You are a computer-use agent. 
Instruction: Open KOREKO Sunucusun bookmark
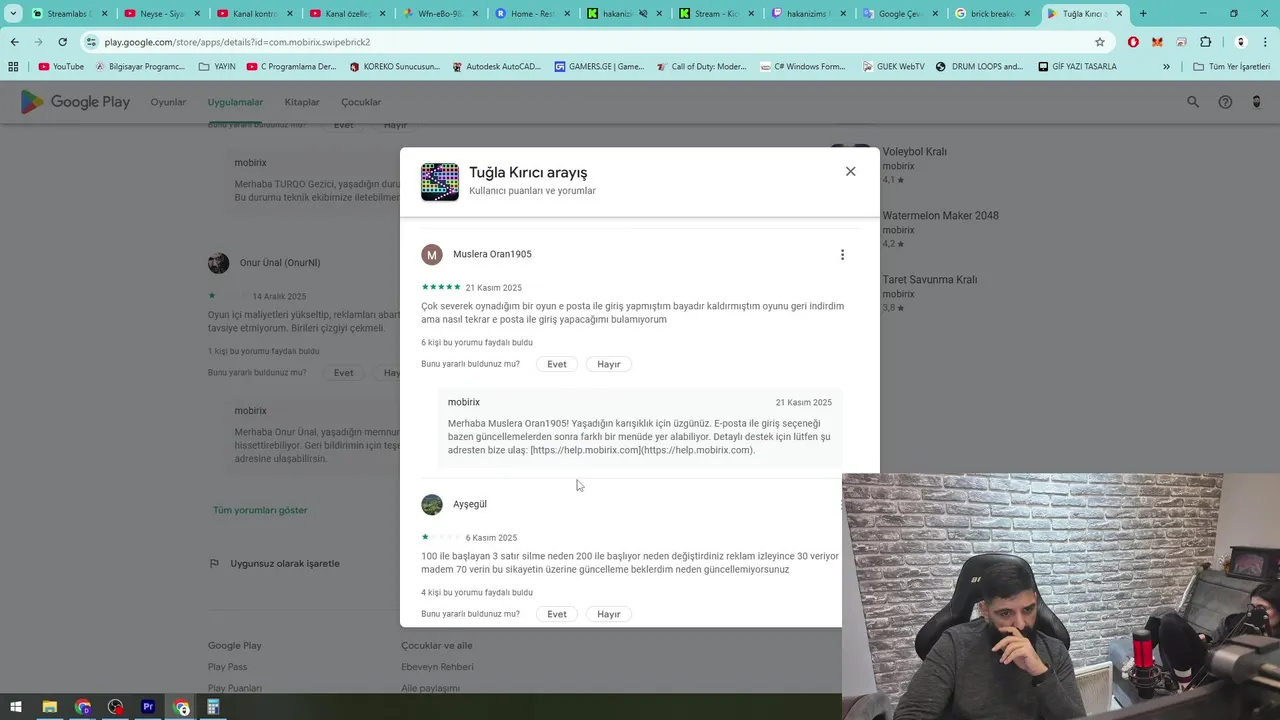395,67
